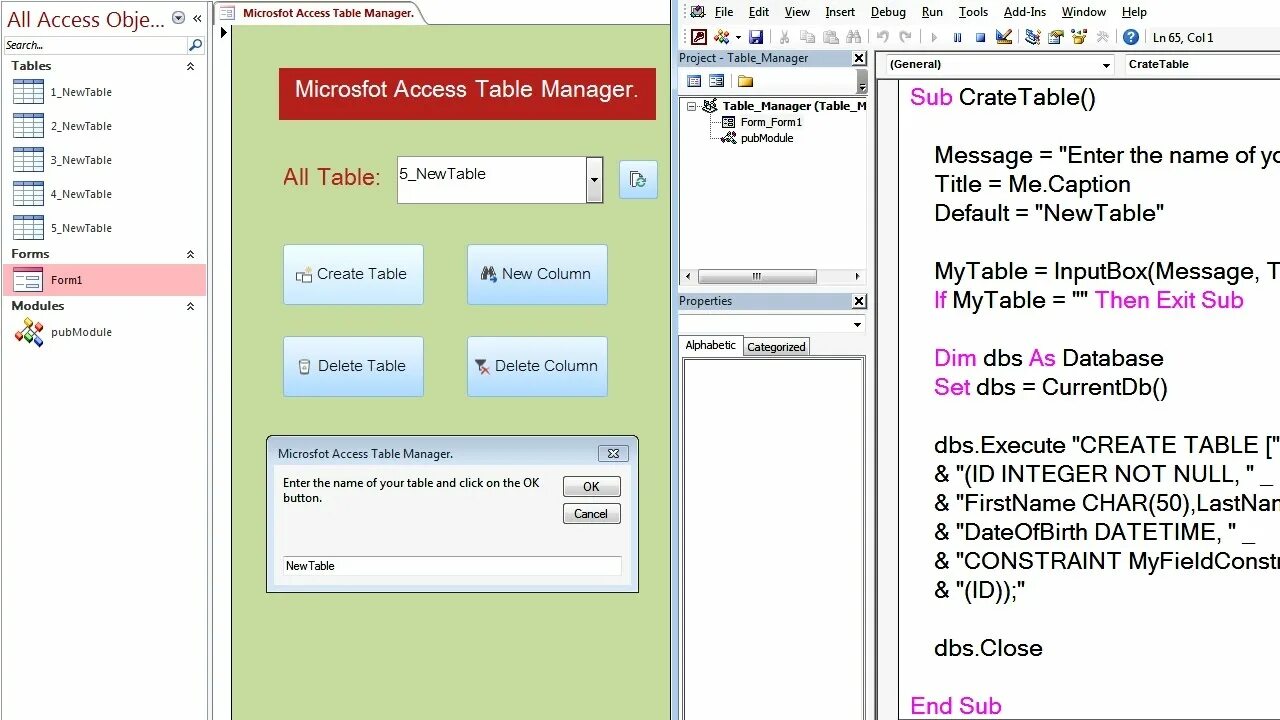Click the Undo arrow icon
Screen dimensions: 1280x720
(883, 37)
